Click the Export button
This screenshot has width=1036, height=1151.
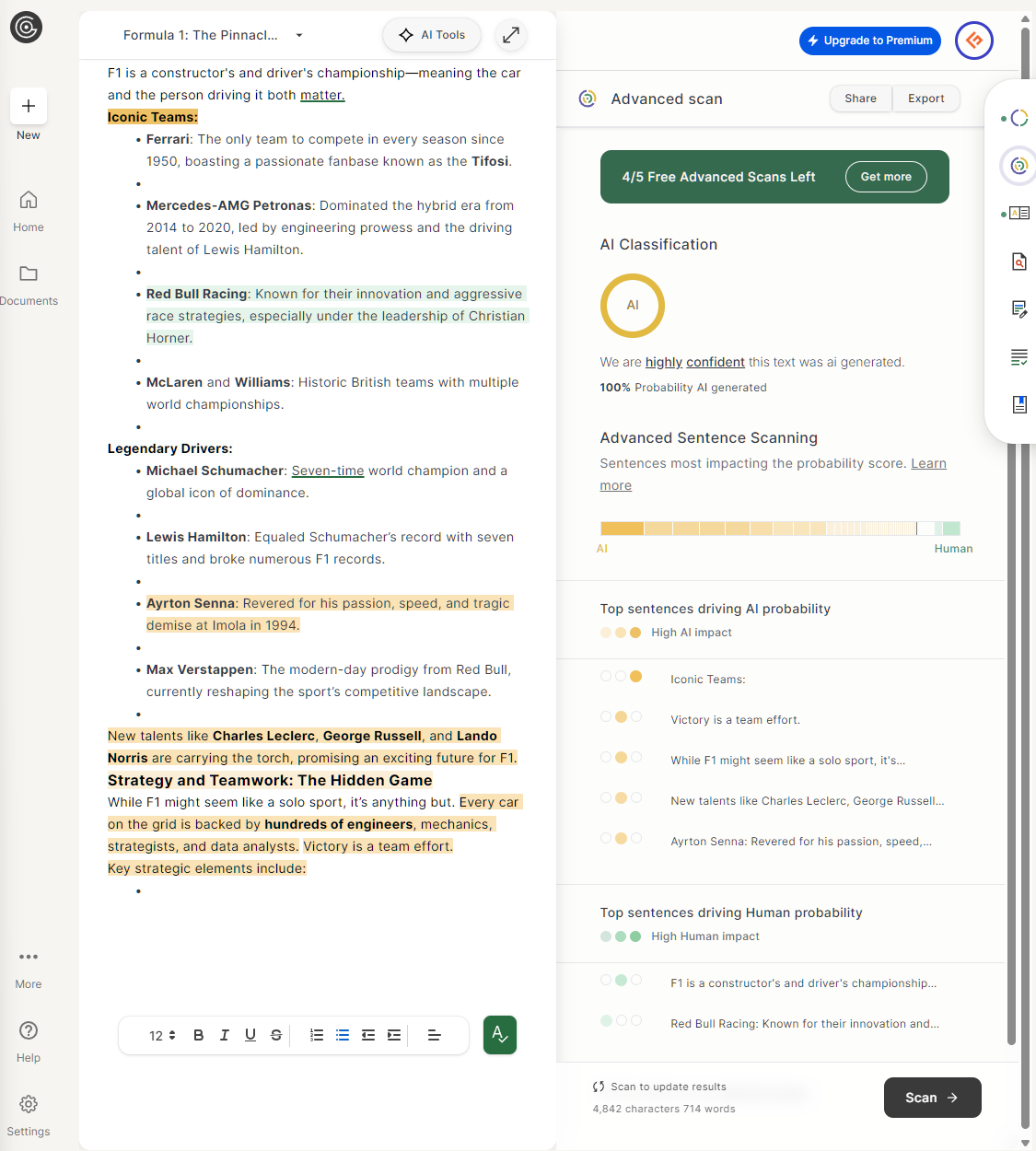[x=926, y=99]
